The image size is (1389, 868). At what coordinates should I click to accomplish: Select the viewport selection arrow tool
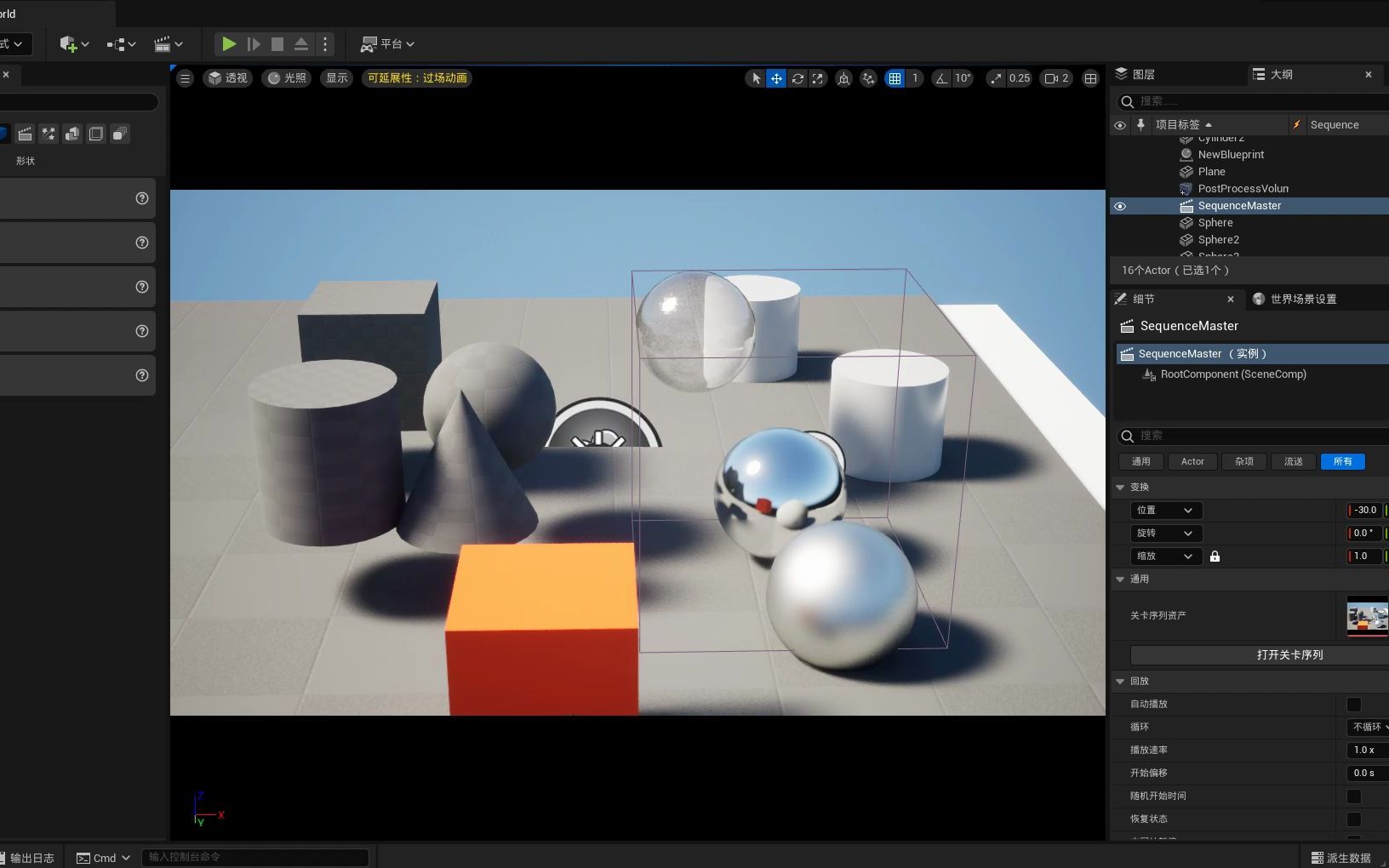(755, 77)
